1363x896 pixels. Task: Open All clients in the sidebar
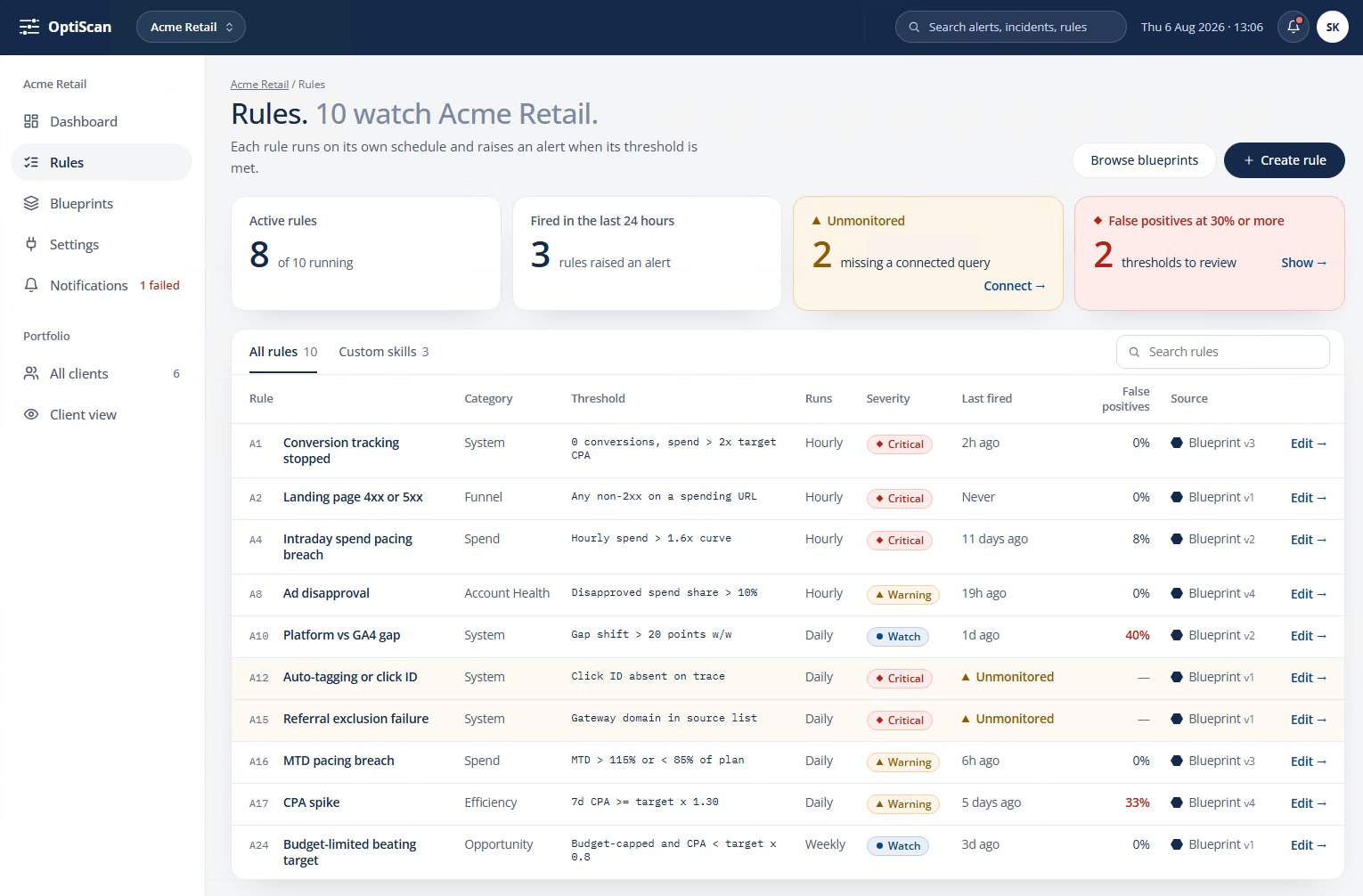point(102,373)
